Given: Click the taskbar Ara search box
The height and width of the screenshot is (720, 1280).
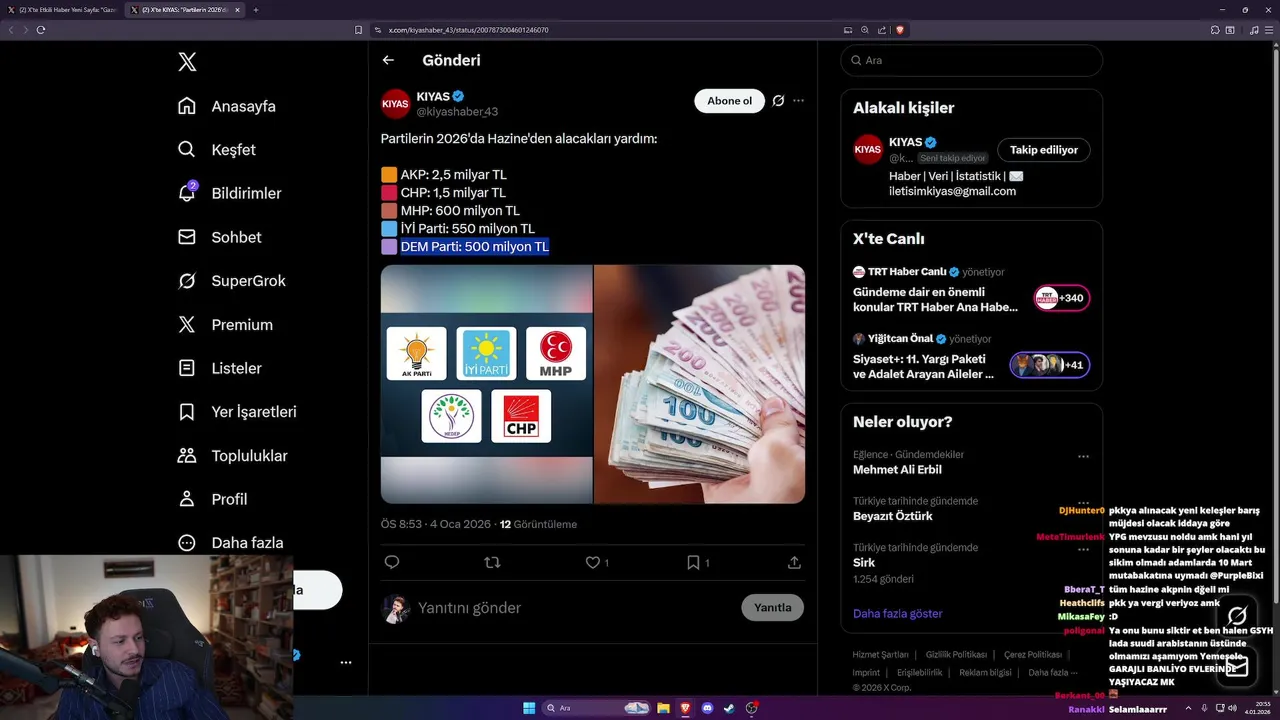Looking at the screenshot, I should (x=597, y=708).
